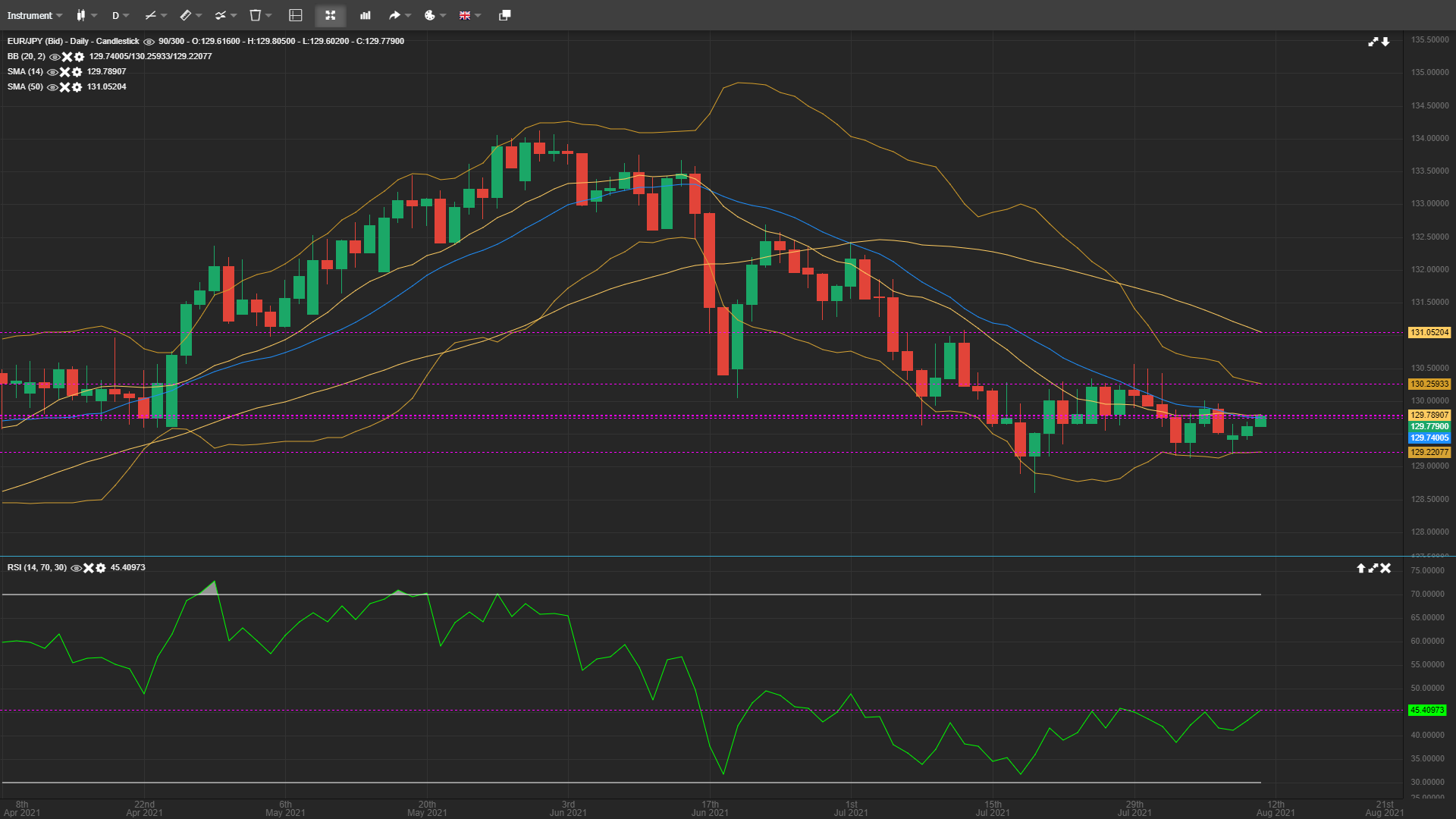Remove the SMA (50) indicator
1456x819 pixels.
coord(65,87)
